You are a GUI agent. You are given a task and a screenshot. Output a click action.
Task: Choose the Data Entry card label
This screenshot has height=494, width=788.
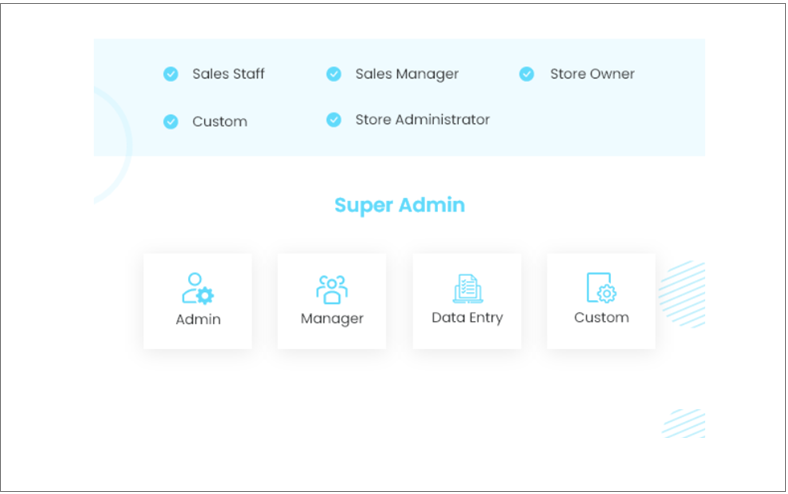point(467,318)
